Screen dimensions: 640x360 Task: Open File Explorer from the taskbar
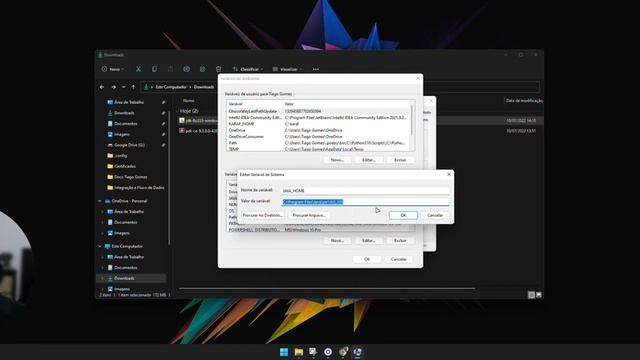[299, 352]
